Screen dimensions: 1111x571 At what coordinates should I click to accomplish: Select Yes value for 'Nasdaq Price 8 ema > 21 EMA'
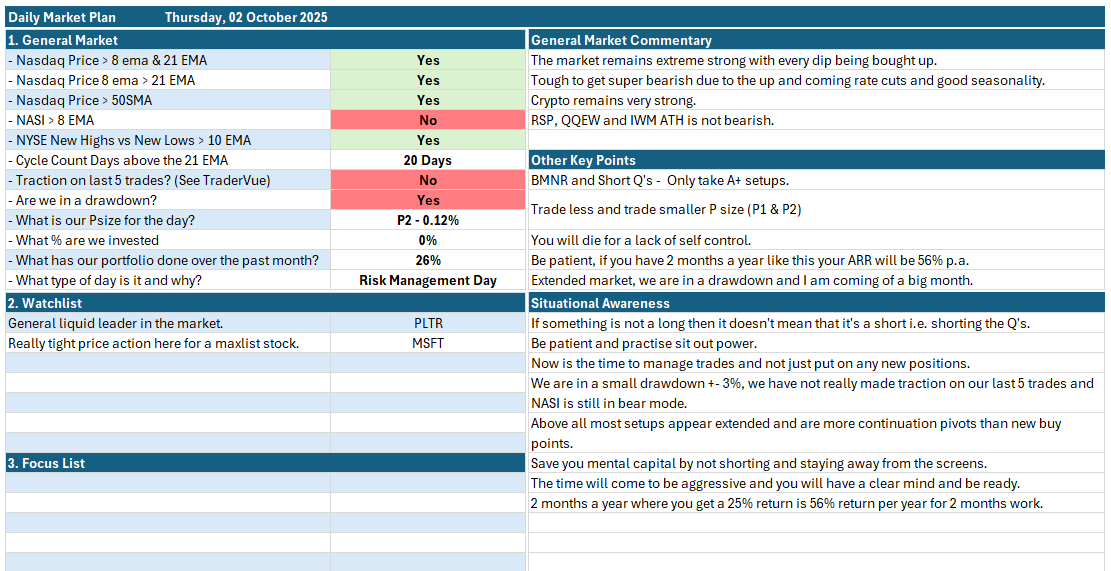428,80
